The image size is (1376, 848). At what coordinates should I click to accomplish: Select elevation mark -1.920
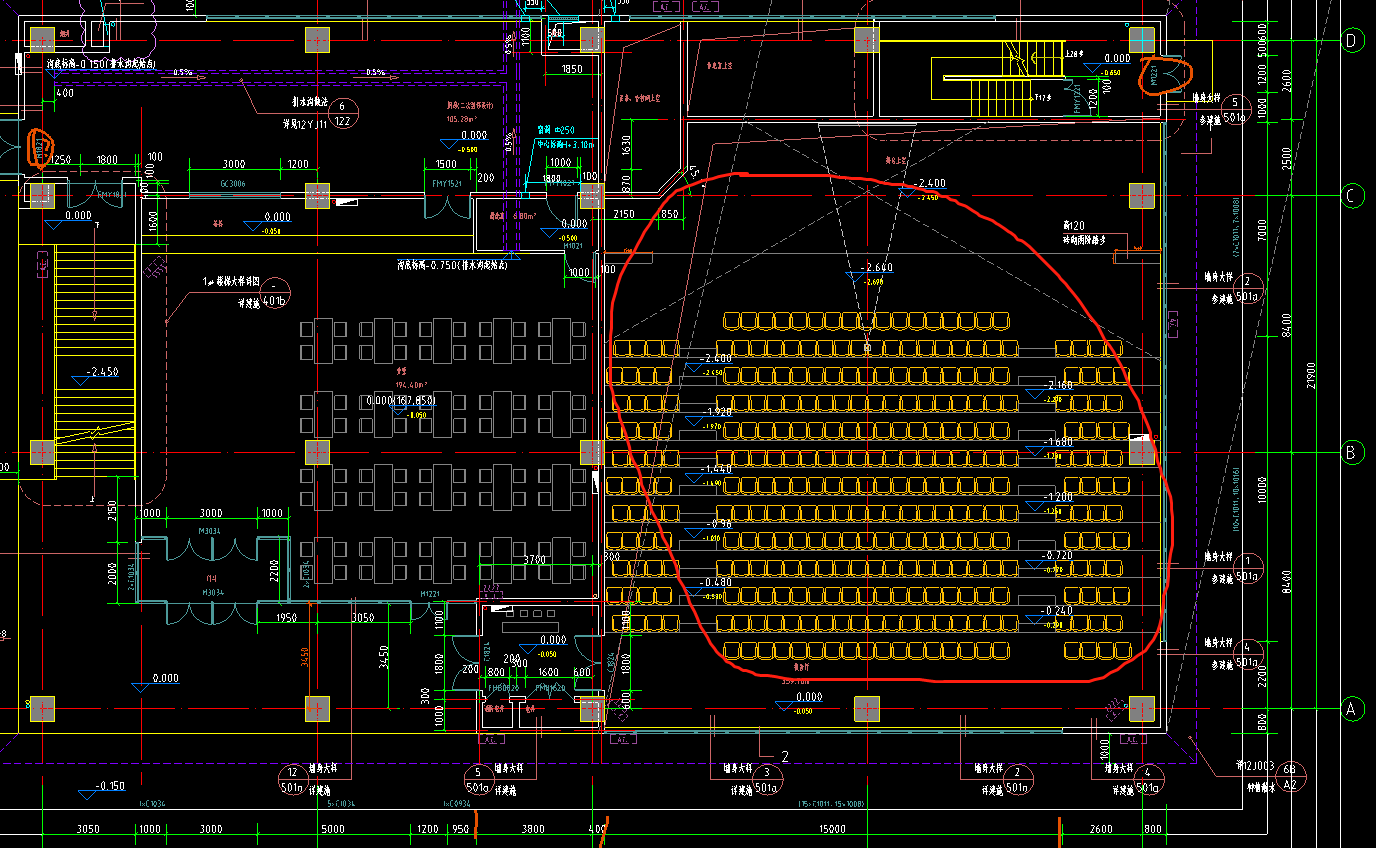[x=717, y=412]
